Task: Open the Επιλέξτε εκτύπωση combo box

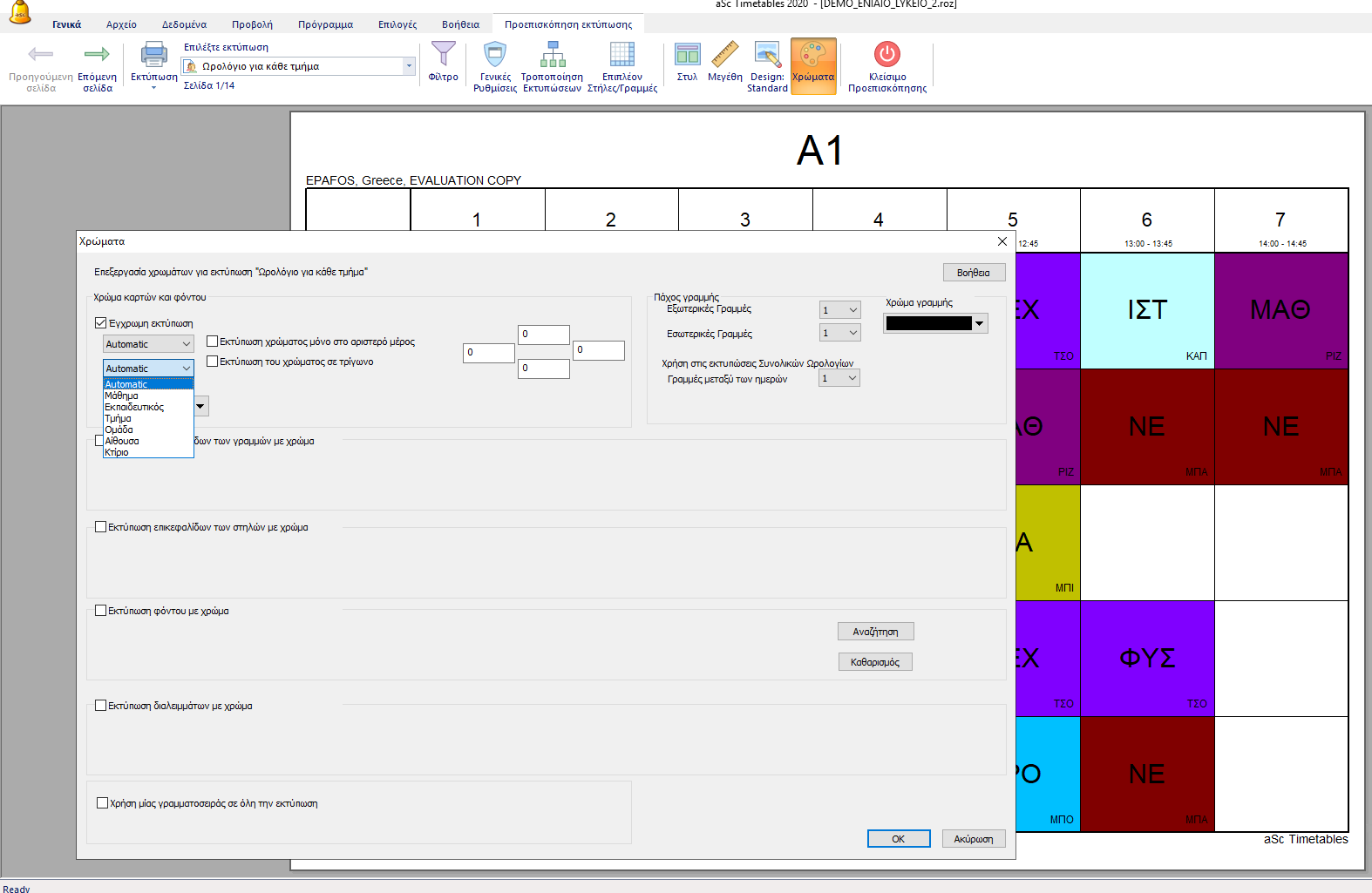Action: [297, 66]
